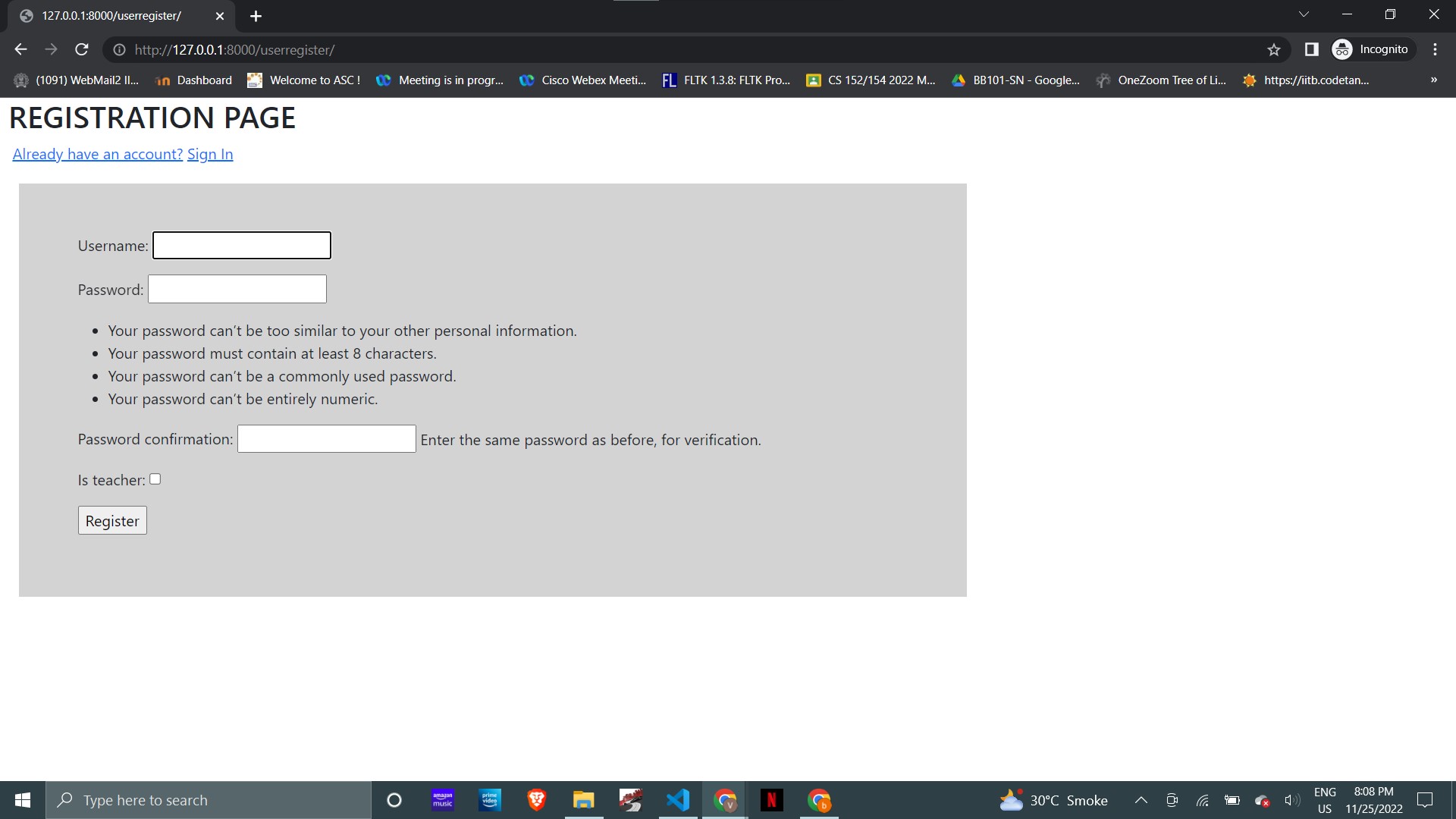Enable the Is teacher checkbox
The image size is (1456, 819).
point(155,479)
